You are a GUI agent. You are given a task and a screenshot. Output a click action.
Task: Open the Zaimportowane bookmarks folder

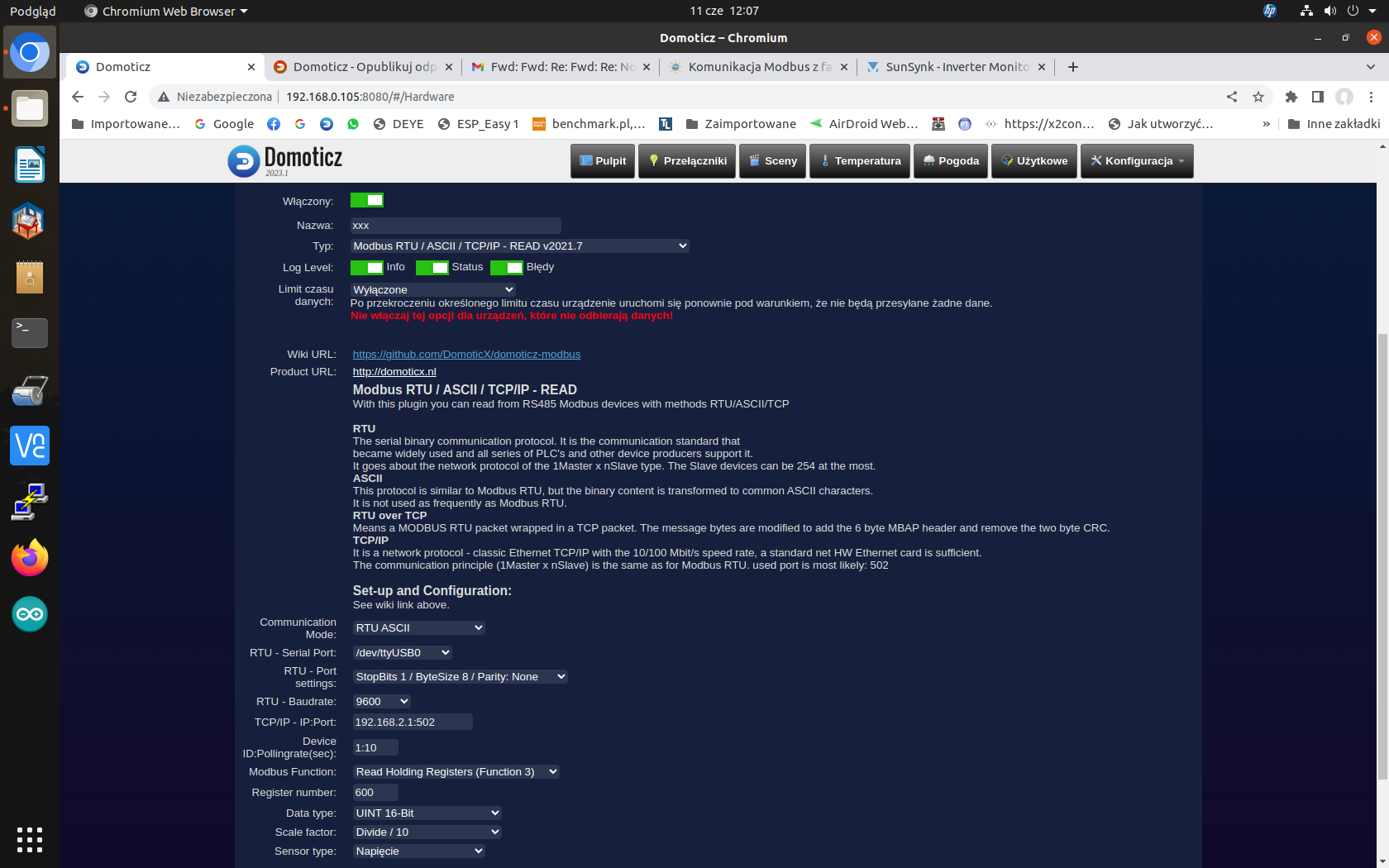click(741, 124)
